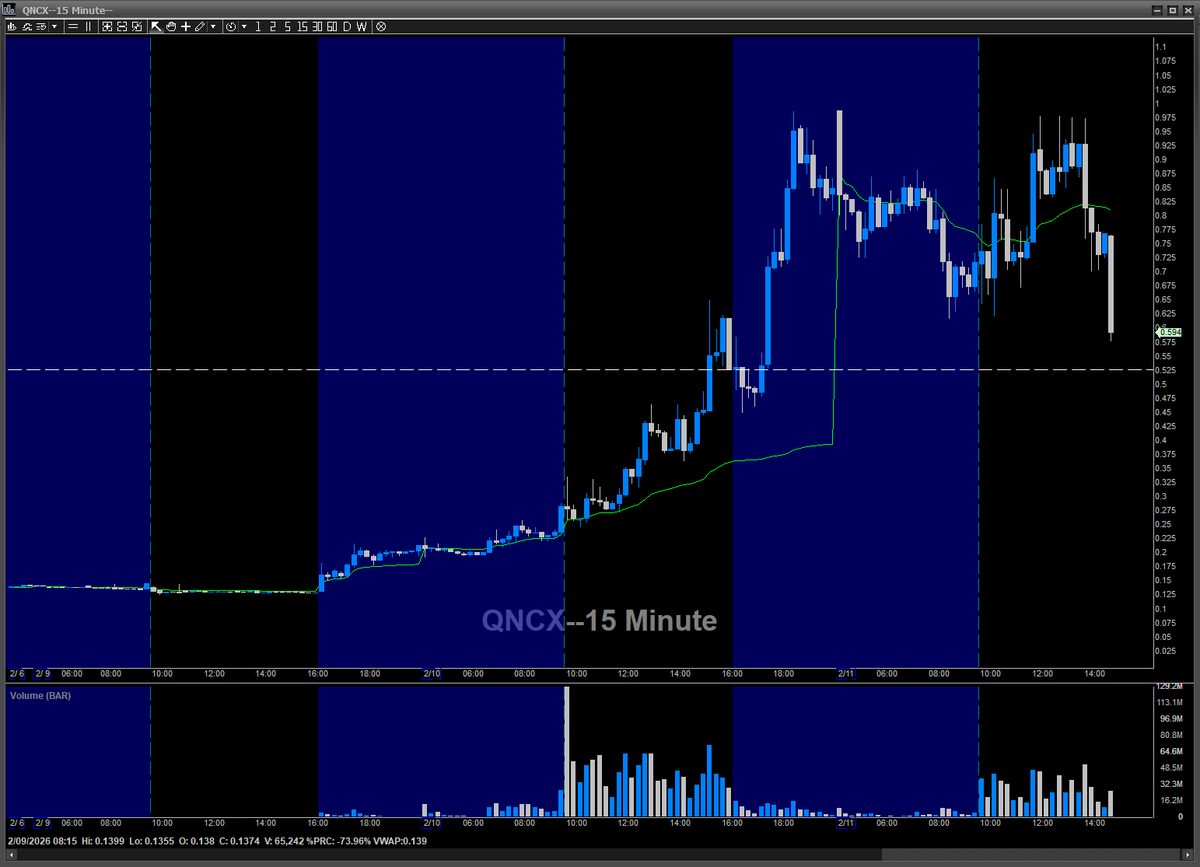This screenshot has height=867, width=1200.
Task: Click the 2/11 date marker on price chart axis
Action: 846,674
